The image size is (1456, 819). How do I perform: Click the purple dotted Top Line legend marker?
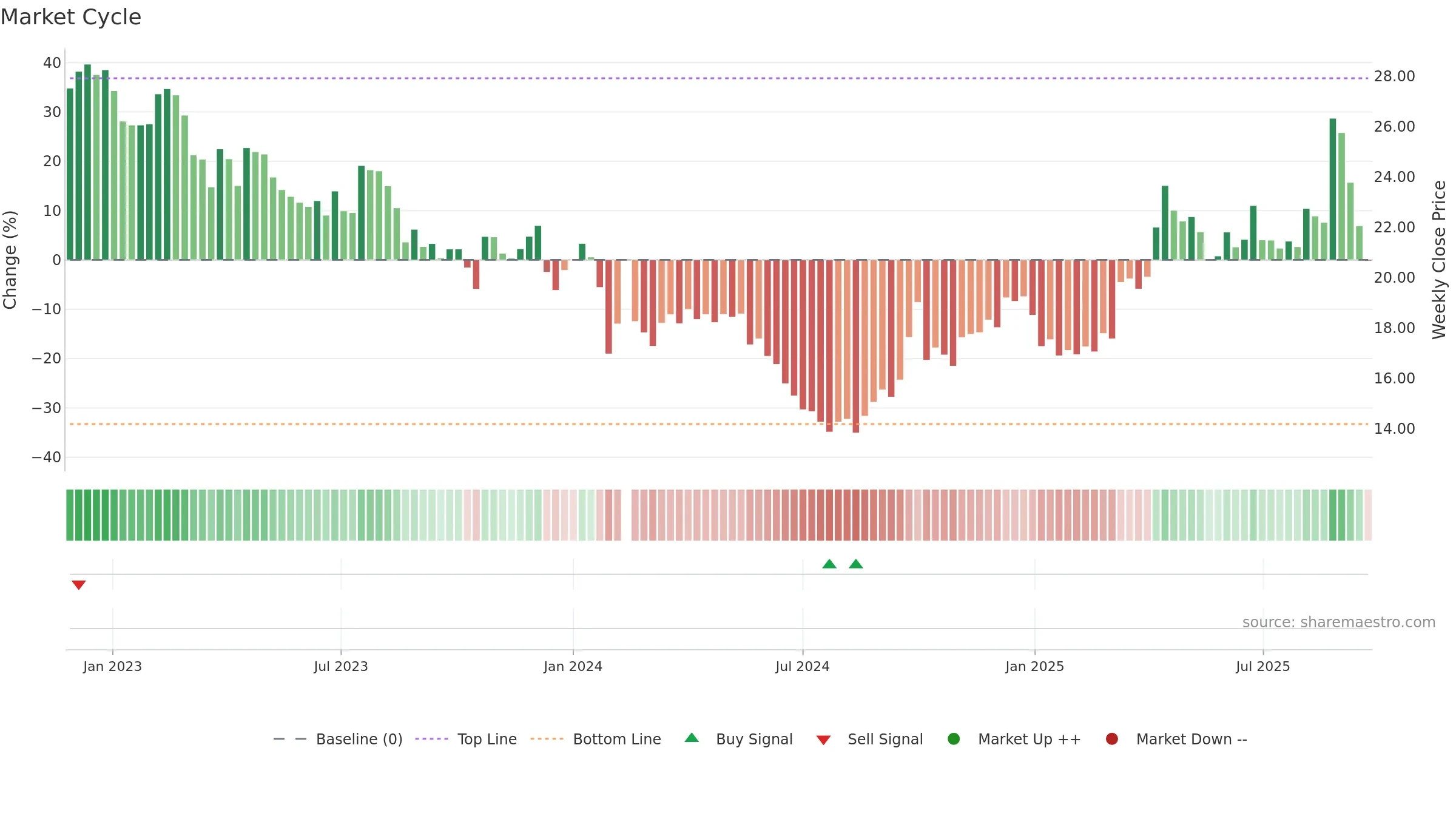(431, 739)
